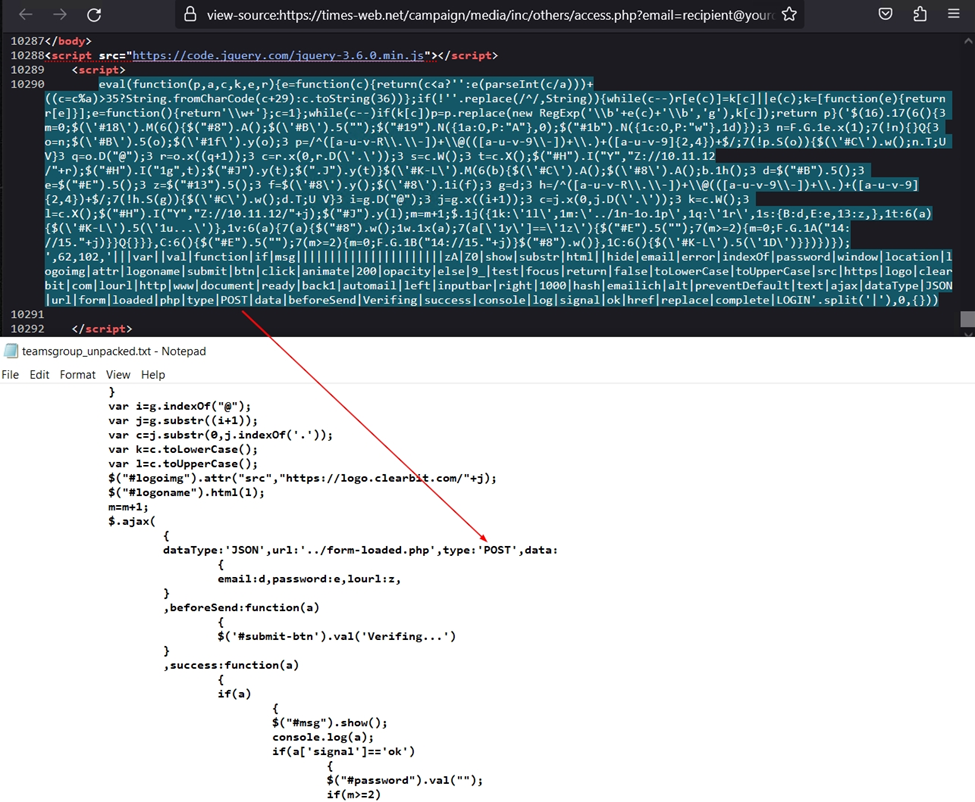Click the ',success:function(a)' line

pyautogui.click(x=231, y=665)
